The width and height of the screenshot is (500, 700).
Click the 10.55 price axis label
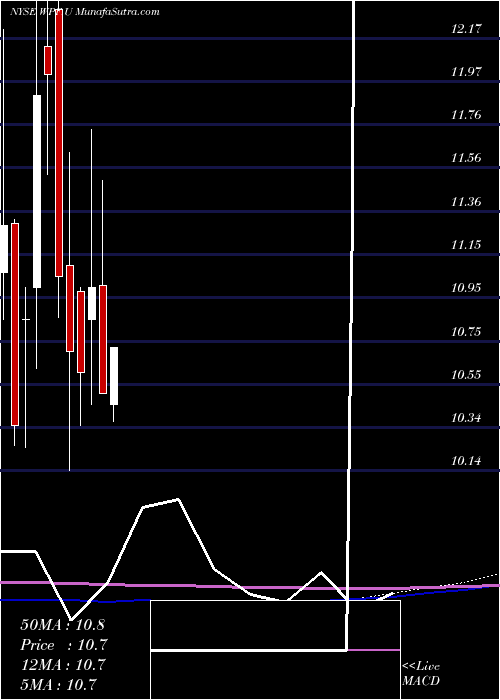pyautogui.click(x=467, y=375)
